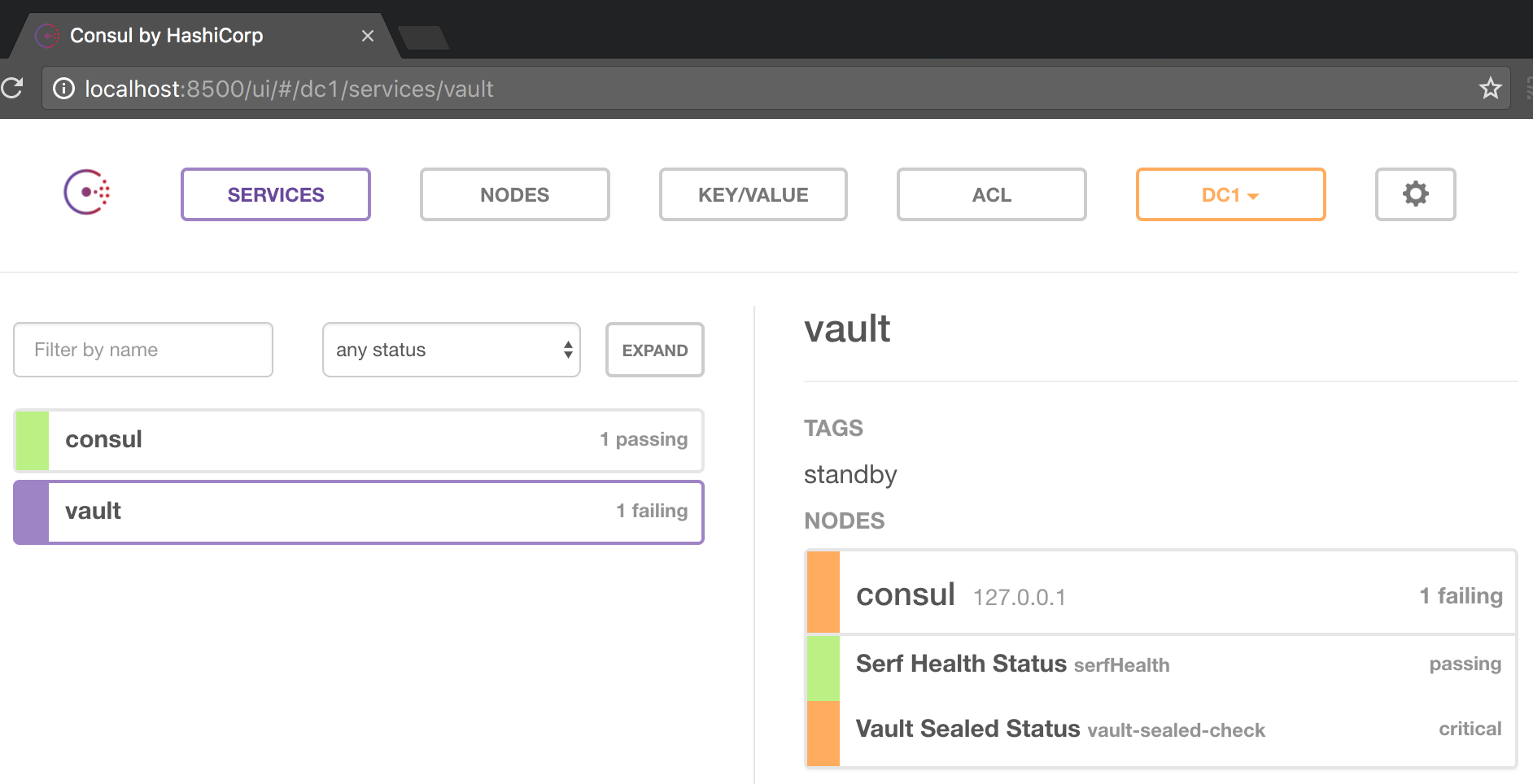The width and height of the screenshot is (1533, 784).
Task: Open the SERVICES section
Action: point(276,194)
